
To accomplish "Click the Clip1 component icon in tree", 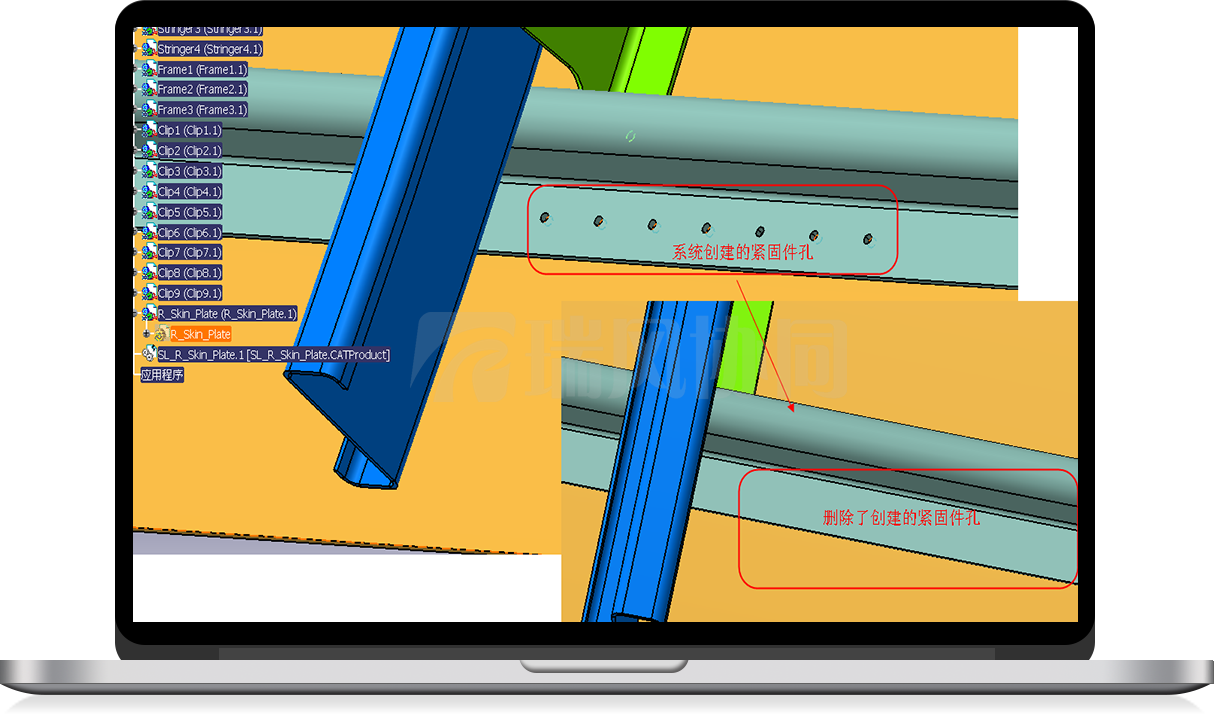I will pyautogui.click(x=148, y=131).
